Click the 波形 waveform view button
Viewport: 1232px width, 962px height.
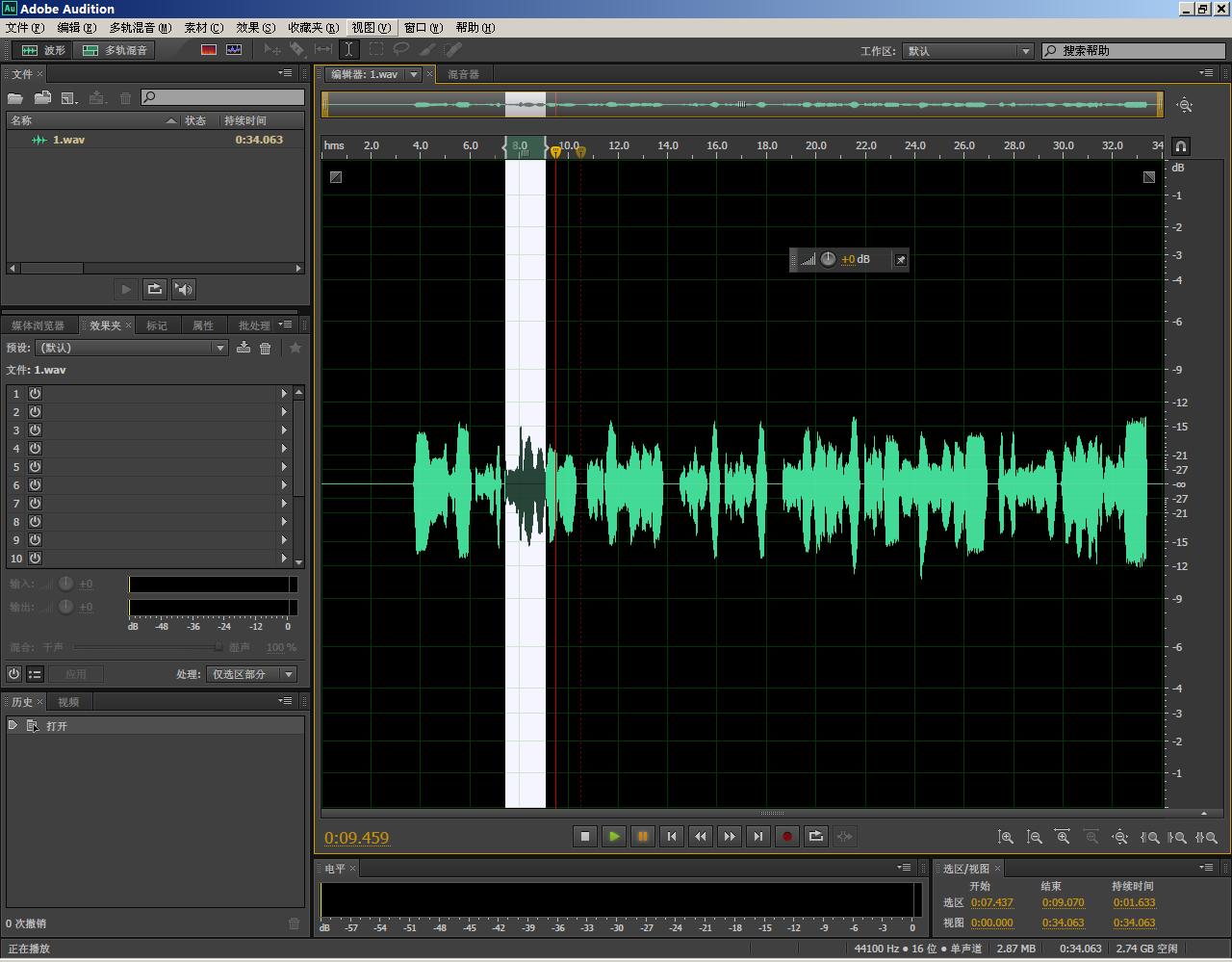tap(43, 50)
